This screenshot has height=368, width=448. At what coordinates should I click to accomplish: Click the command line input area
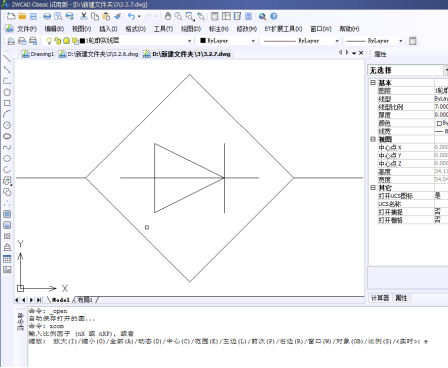click(237, 353)
